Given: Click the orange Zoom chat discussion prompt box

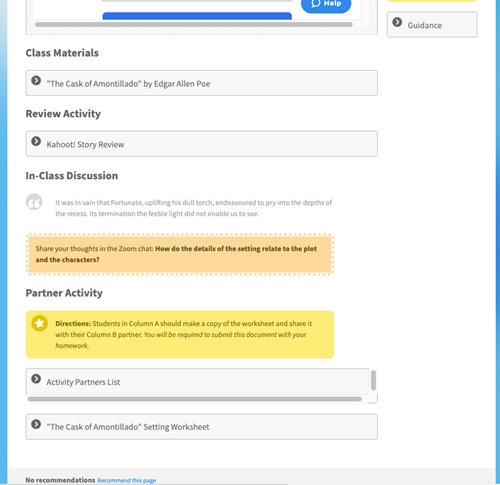Looking at the screenshot, I should pyautogui.click(x=180, y=254).
